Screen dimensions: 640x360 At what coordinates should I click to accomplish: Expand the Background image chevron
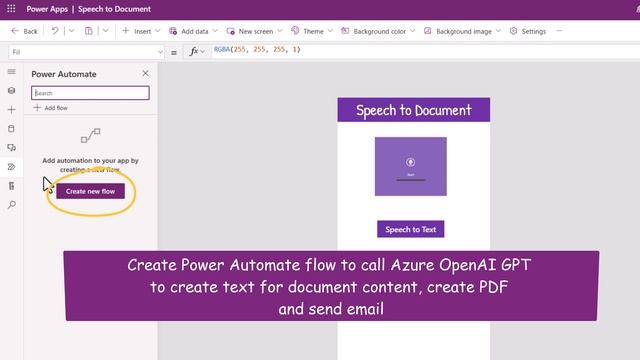pyautogui.click(x=498, y=31)
